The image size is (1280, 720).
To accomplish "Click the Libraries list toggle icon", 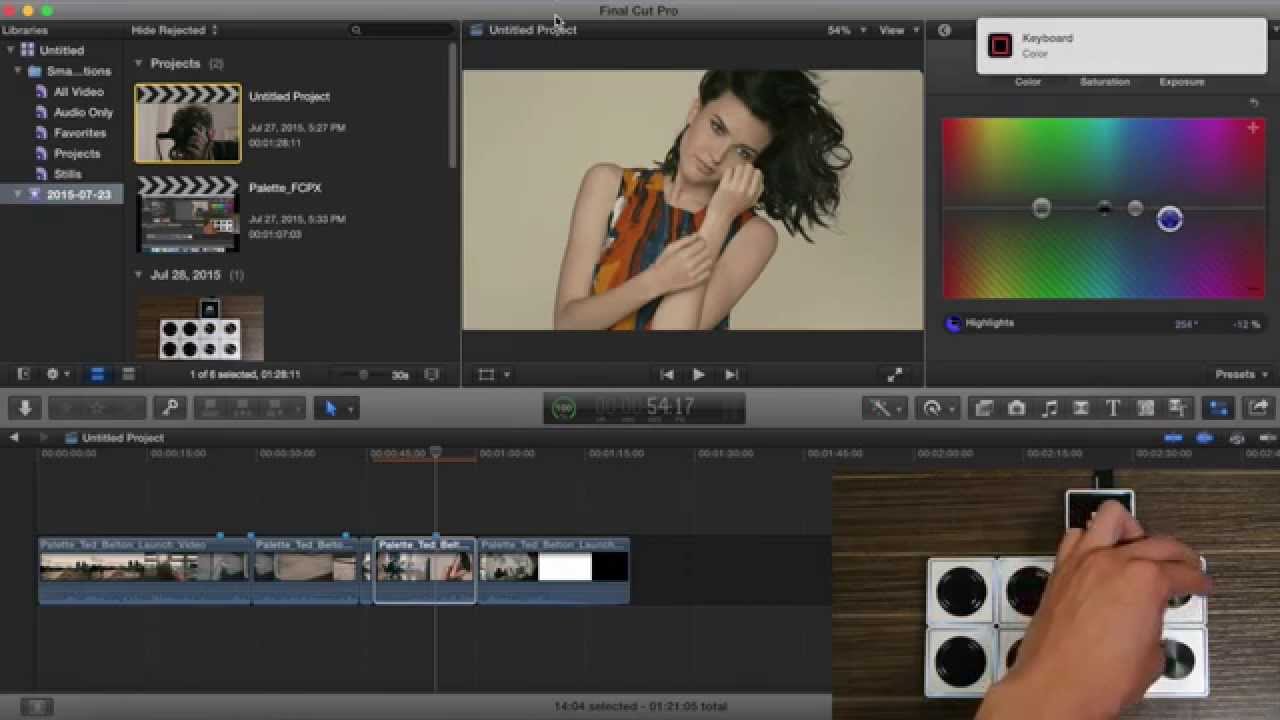I will (x=23, y=375).
